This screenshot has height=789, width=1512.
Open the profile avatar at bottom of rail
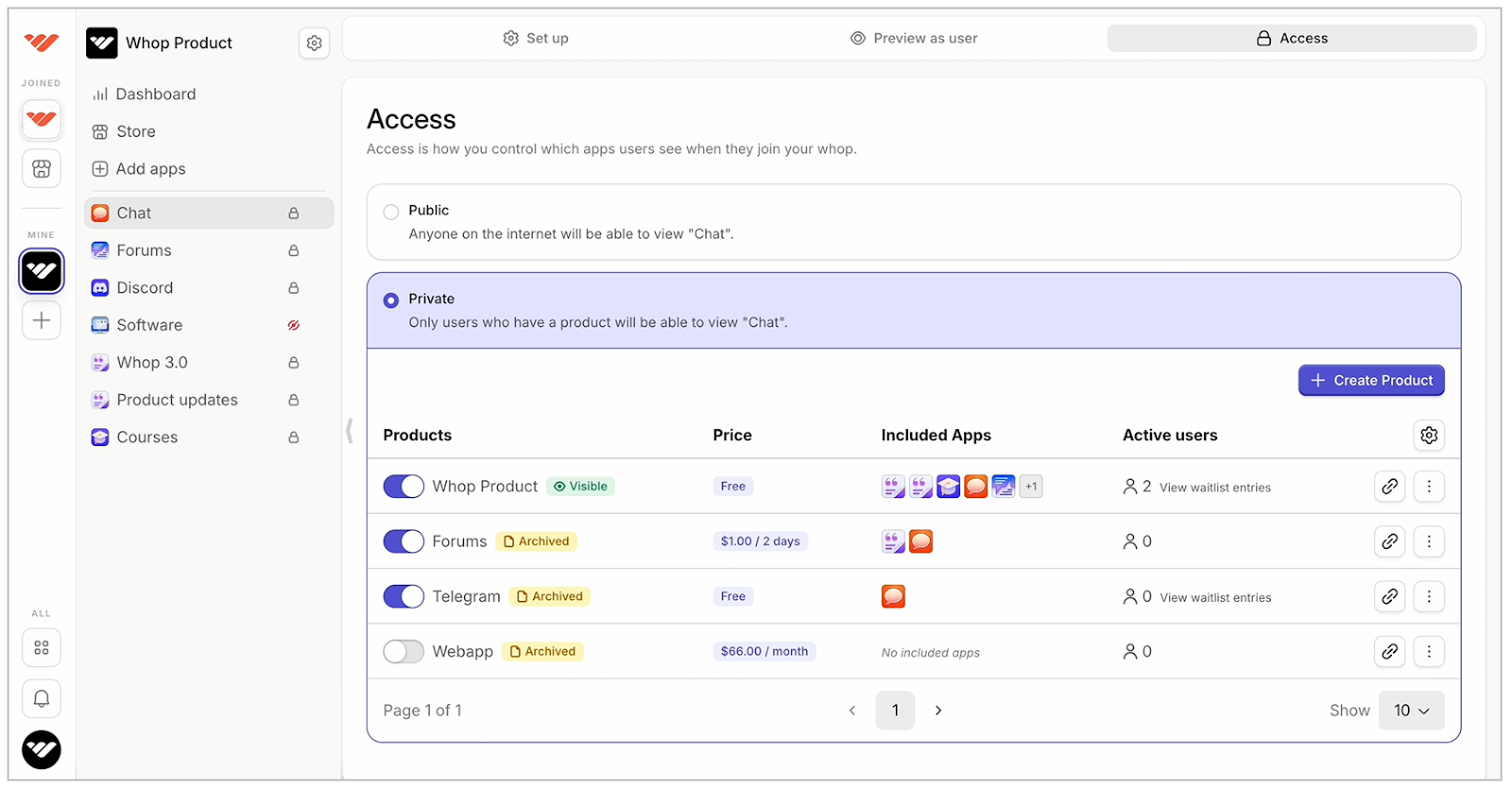point(42,750)
